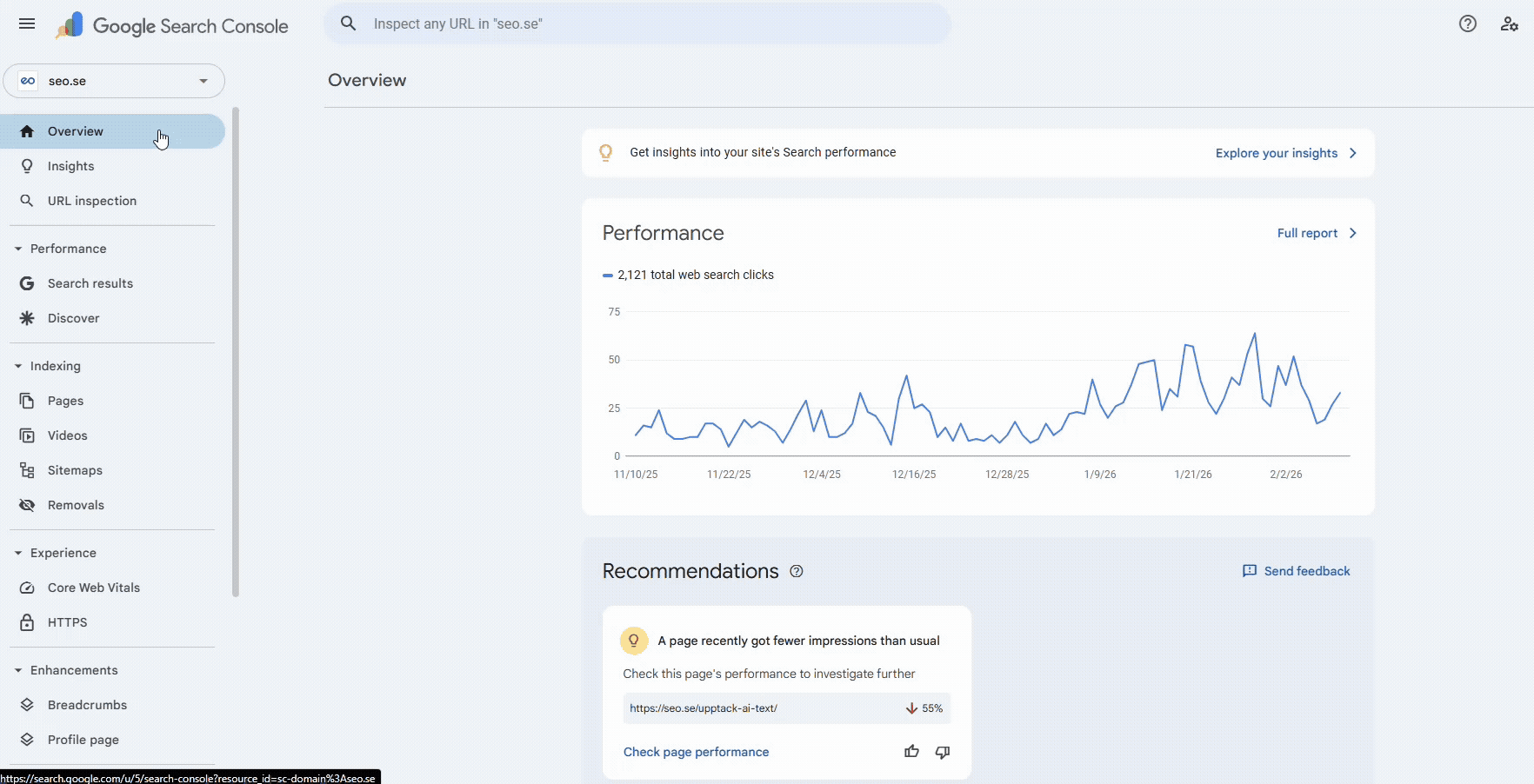Screen dimensions: 1534x784
Task: Open the hamburger main menu
Action: (x=27, y=24)
